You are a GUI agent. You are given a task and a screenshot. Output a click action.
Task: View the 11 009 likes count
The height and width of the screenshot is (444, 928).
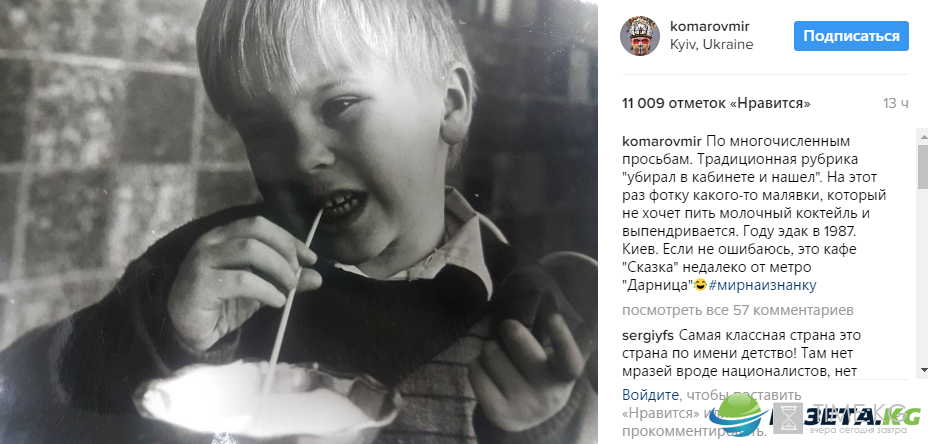(x=716, y=104)
